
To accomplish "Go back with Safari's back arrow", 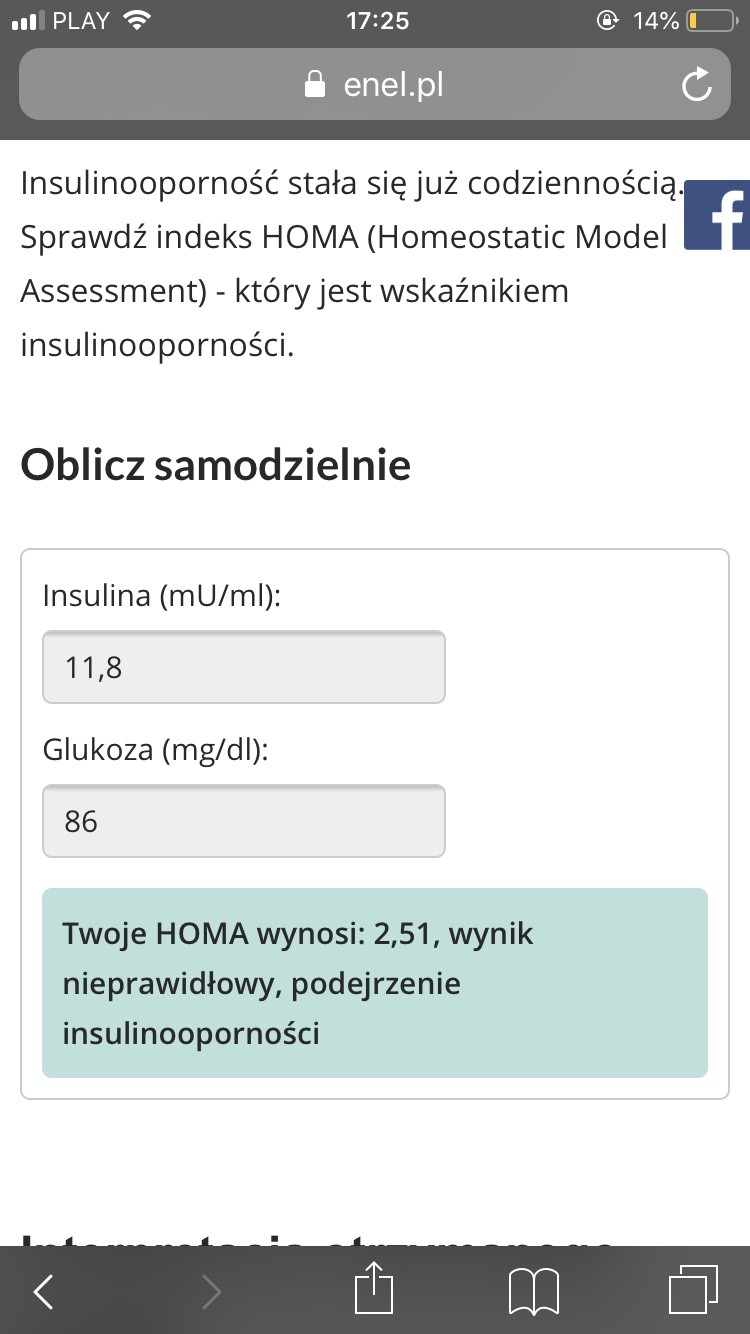I will [x=43, y=1292].
